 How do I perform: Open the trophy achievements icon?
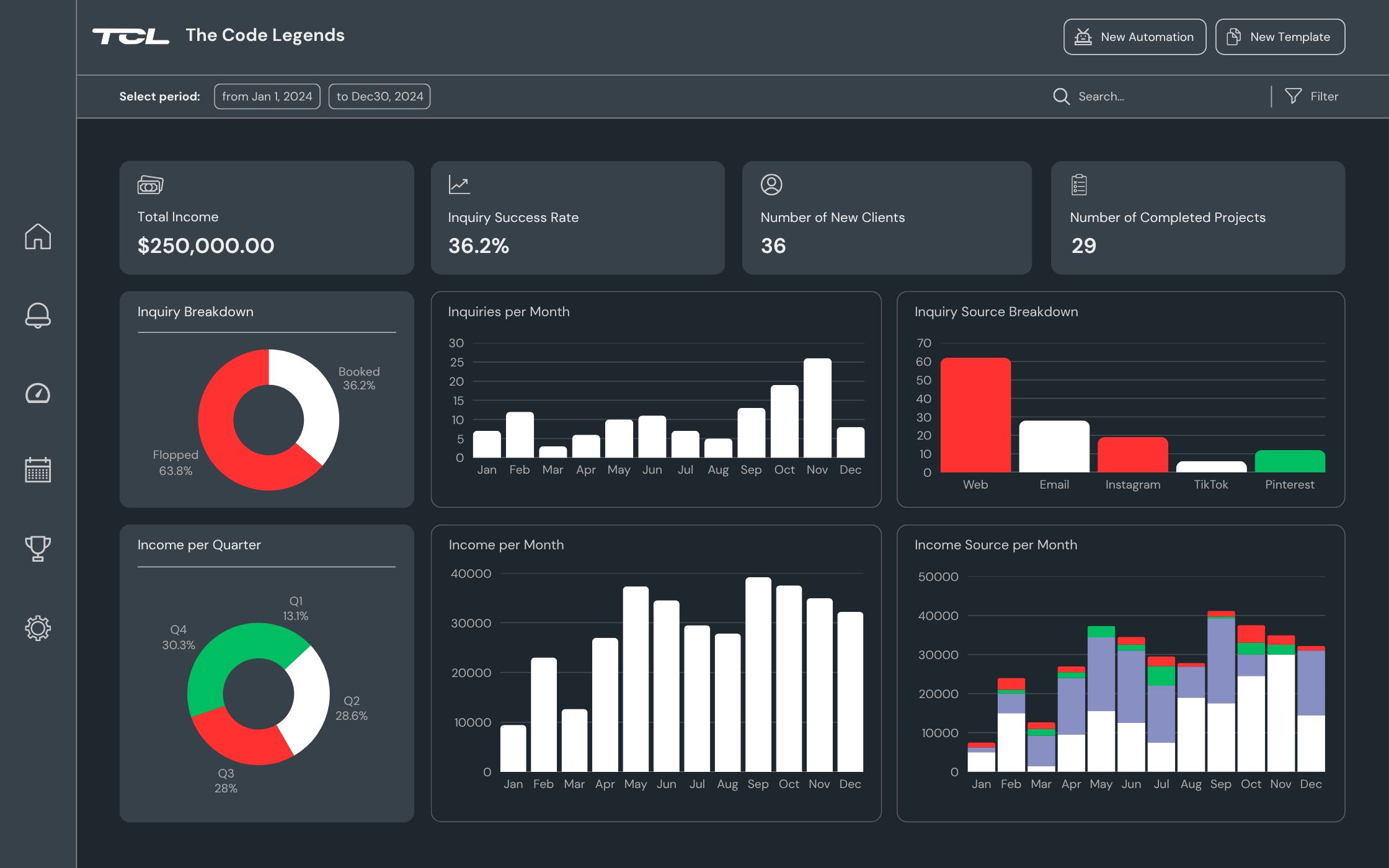pyautogui.click(x=38, y=548)
